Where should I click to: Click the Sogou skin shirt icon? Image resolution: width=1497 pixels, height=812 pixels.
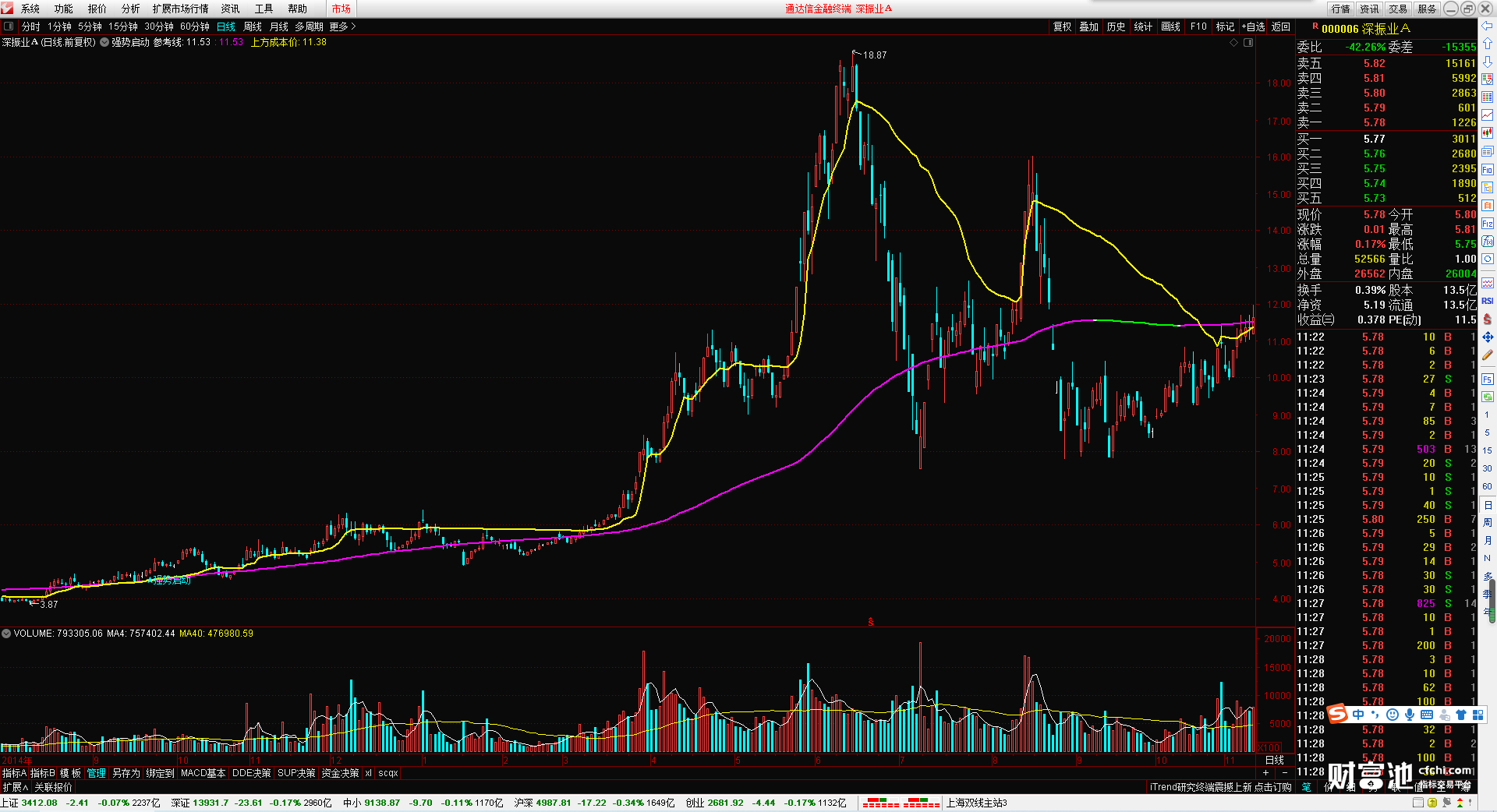point(1461,715)
